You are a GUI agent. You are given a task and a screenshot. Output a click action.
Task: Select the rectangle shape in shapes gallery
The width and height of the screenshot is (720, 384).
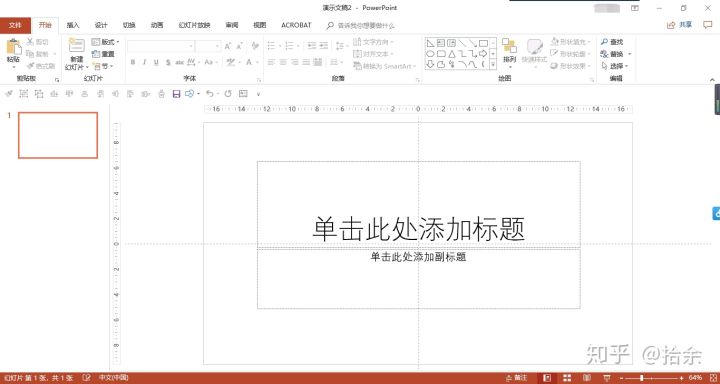click(483, 43)
